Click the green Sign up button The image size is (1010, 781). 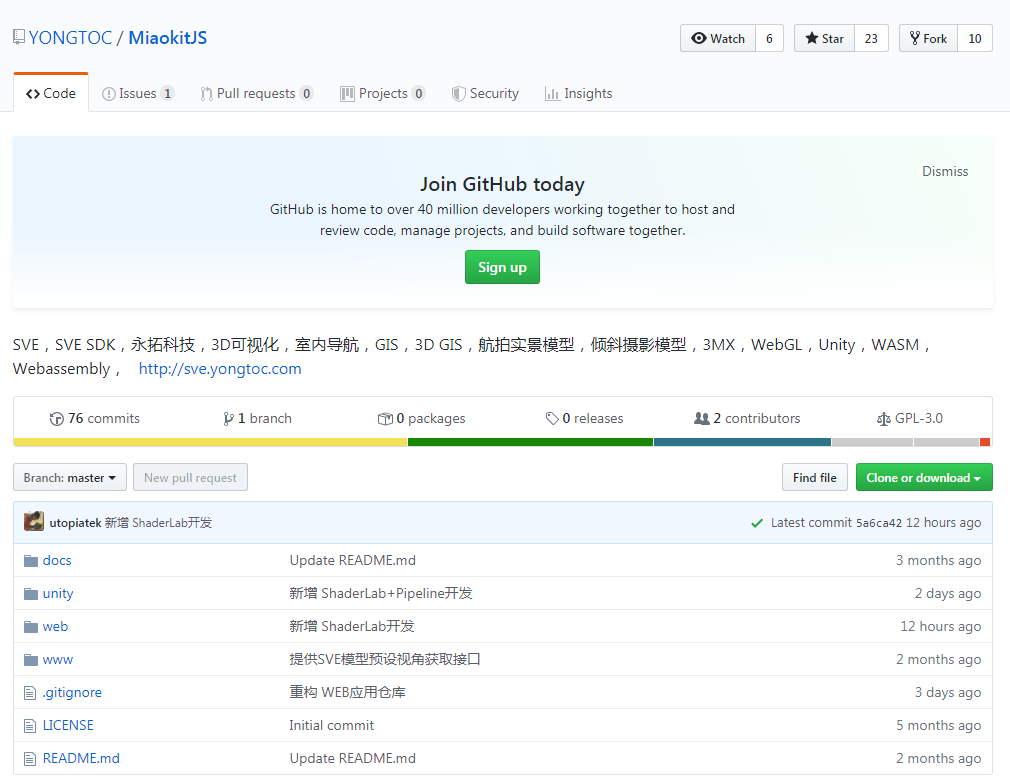pos(502,267)
